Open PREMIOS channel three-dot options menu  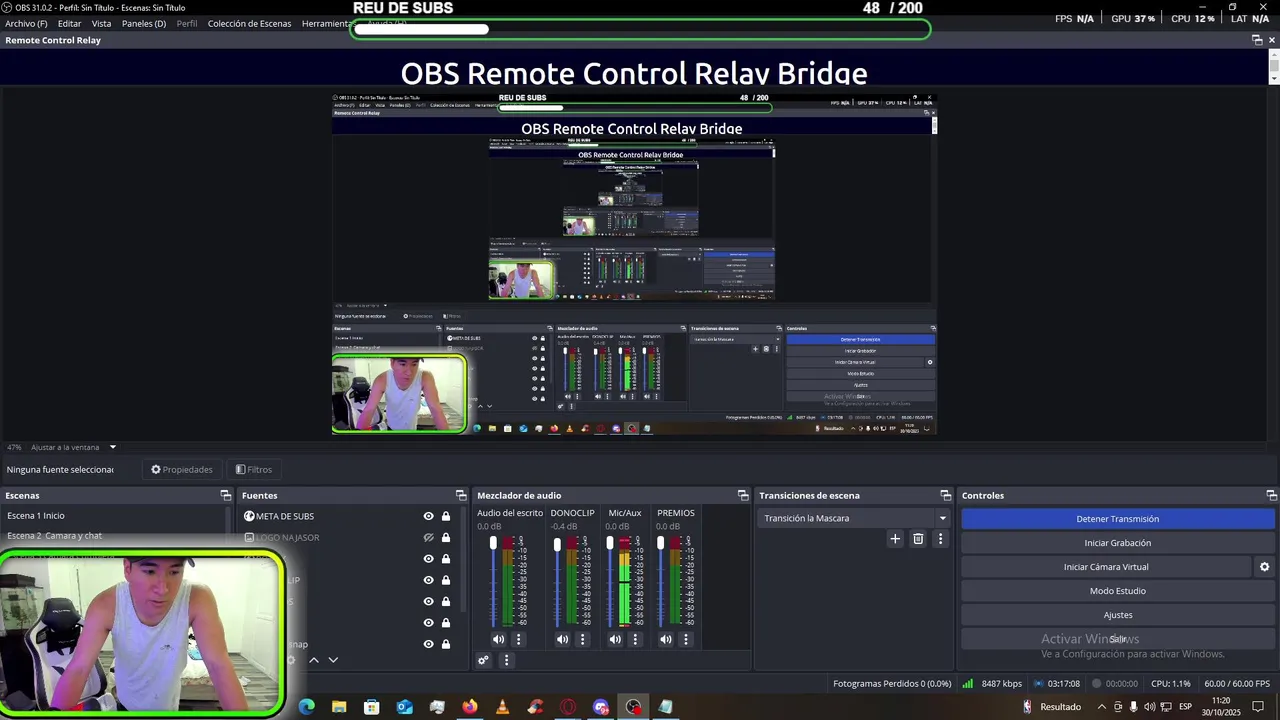pos(685,639)
